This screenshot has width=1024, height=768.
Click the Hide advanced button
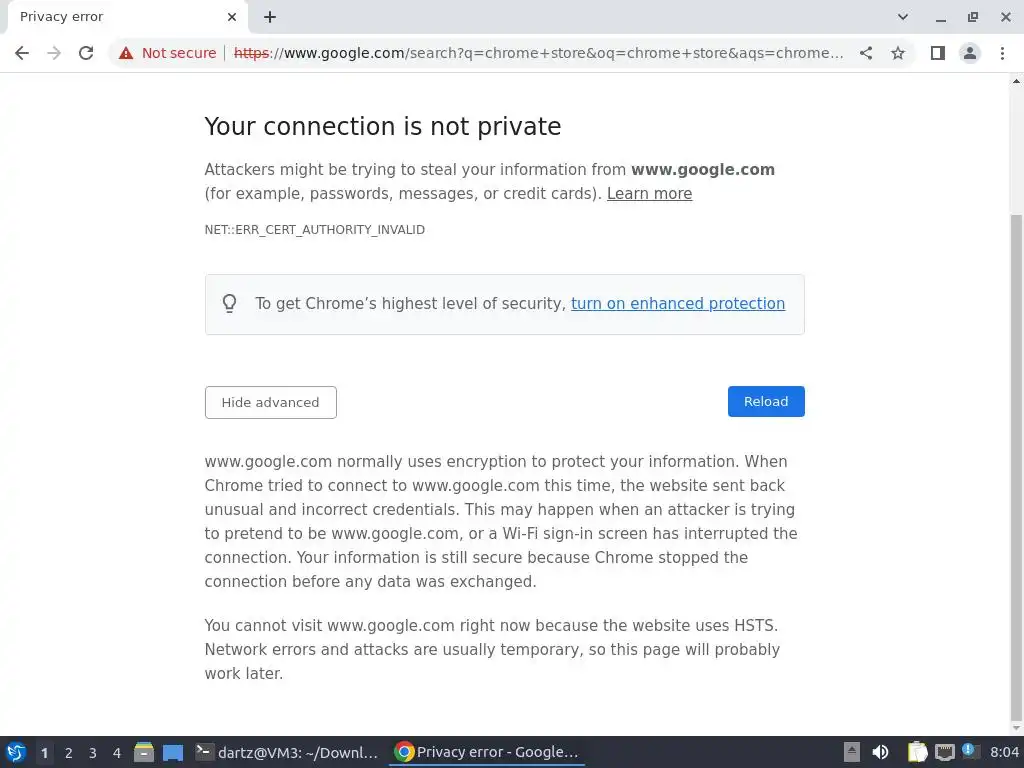(270, 402)
